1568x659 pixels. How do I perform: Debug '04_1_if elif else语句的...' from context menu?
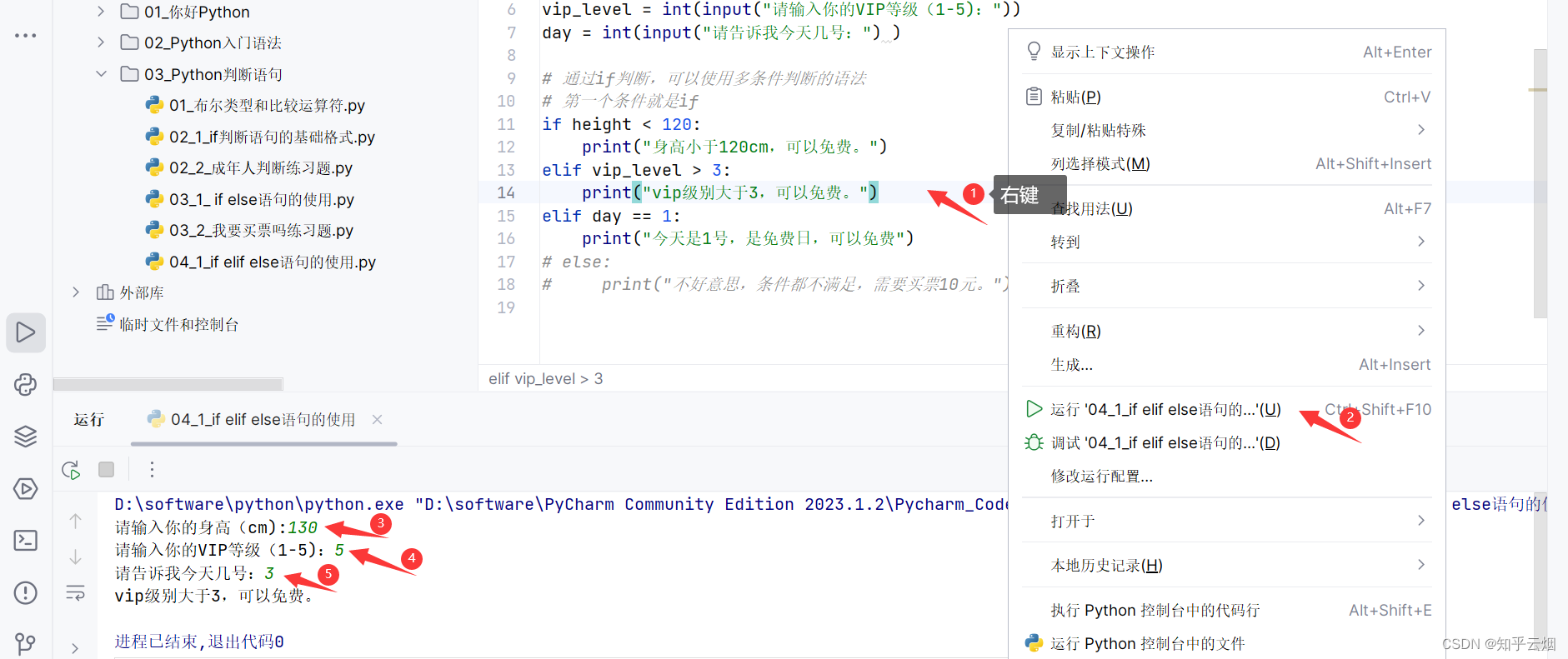1227,442
